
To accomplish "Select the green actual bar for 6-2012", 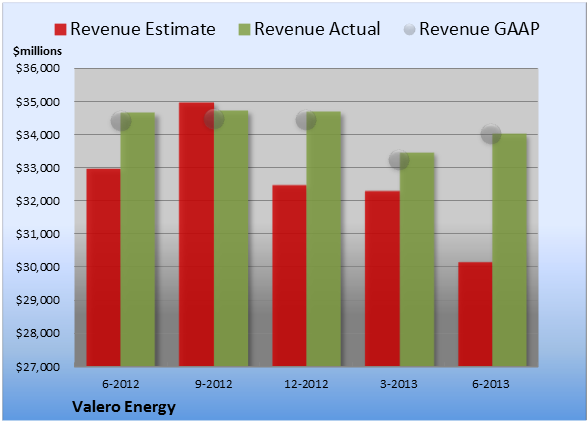I will [x=138, y=239].
